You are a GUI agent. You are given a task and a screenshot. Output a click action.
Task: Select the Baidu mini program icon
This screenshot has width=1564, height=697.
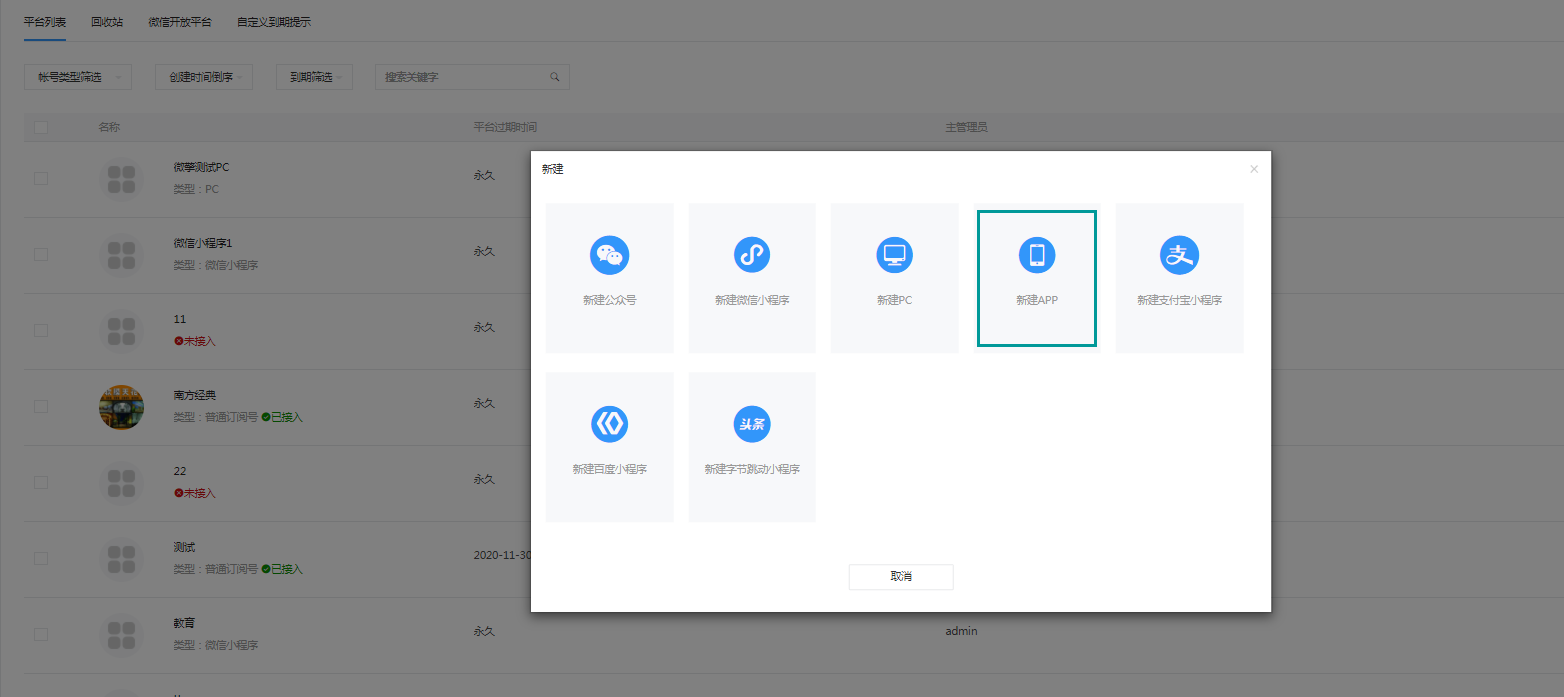pyautogui.click(x=609, y=425)
